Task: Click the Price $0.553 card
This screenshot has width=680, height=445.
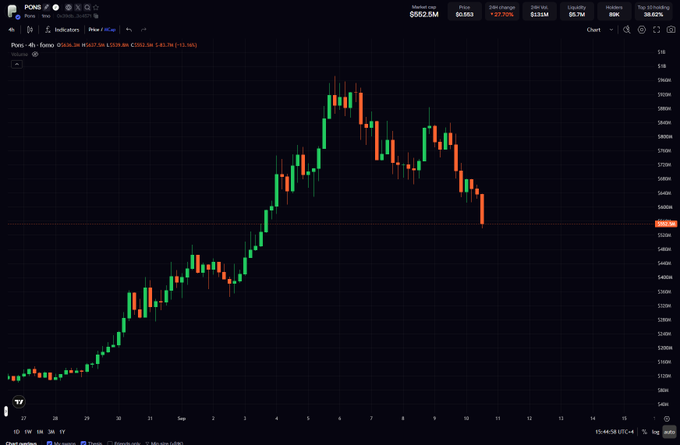Action: click(464, 11)
